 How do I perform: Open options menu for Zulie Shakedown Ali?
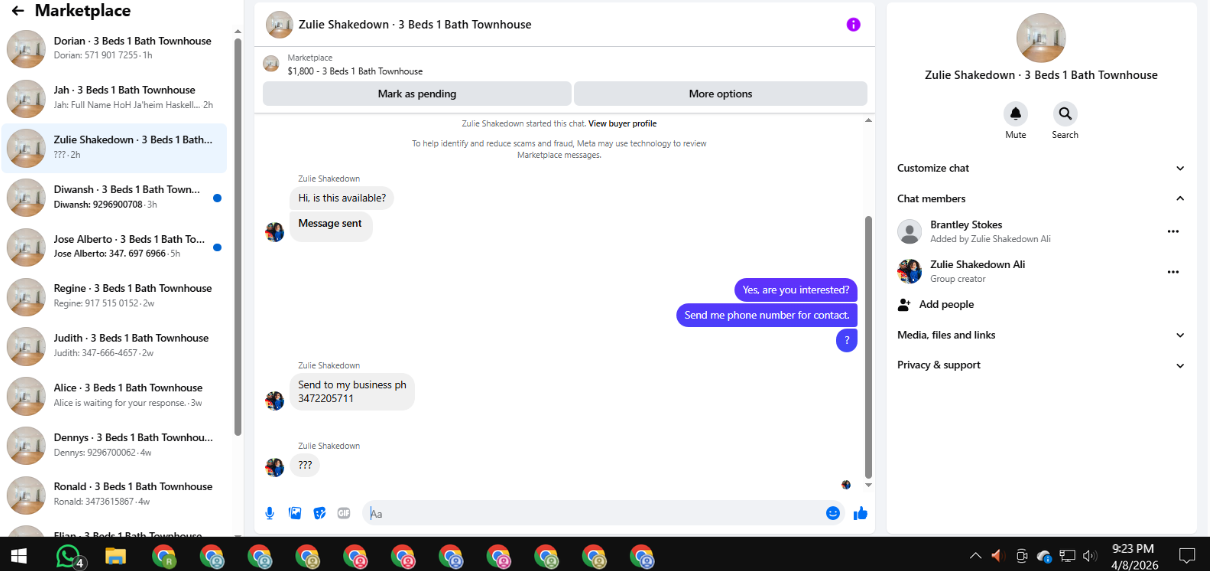click(x=1173, y=272)
